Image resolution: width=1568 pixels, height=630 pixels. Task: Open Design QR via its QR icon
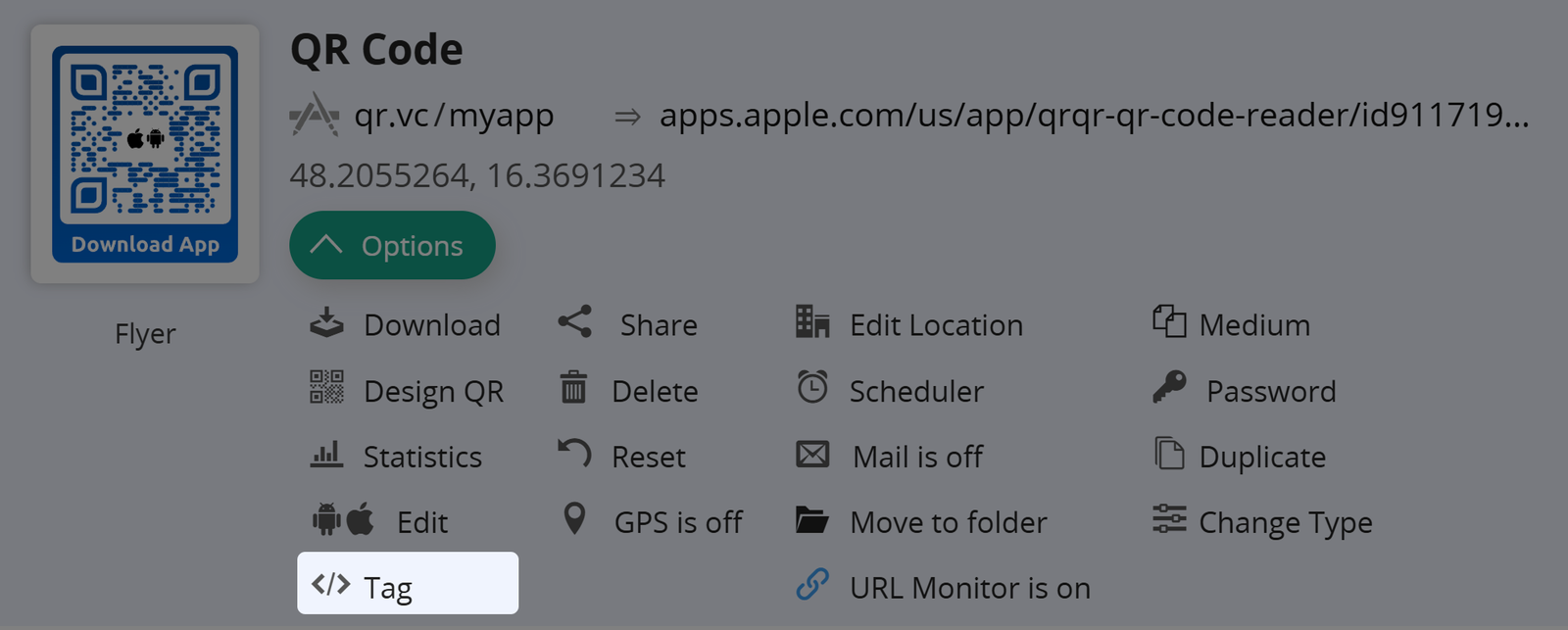click(326, 388)
